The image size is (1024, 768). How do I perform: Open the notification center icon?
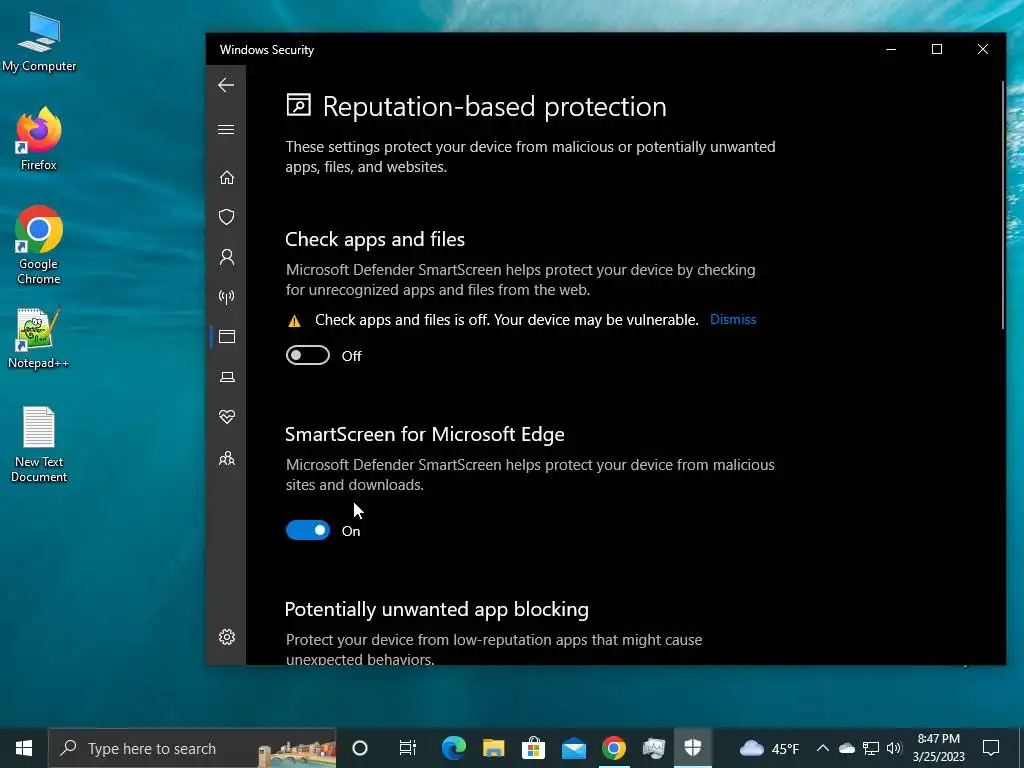point(991,748)
